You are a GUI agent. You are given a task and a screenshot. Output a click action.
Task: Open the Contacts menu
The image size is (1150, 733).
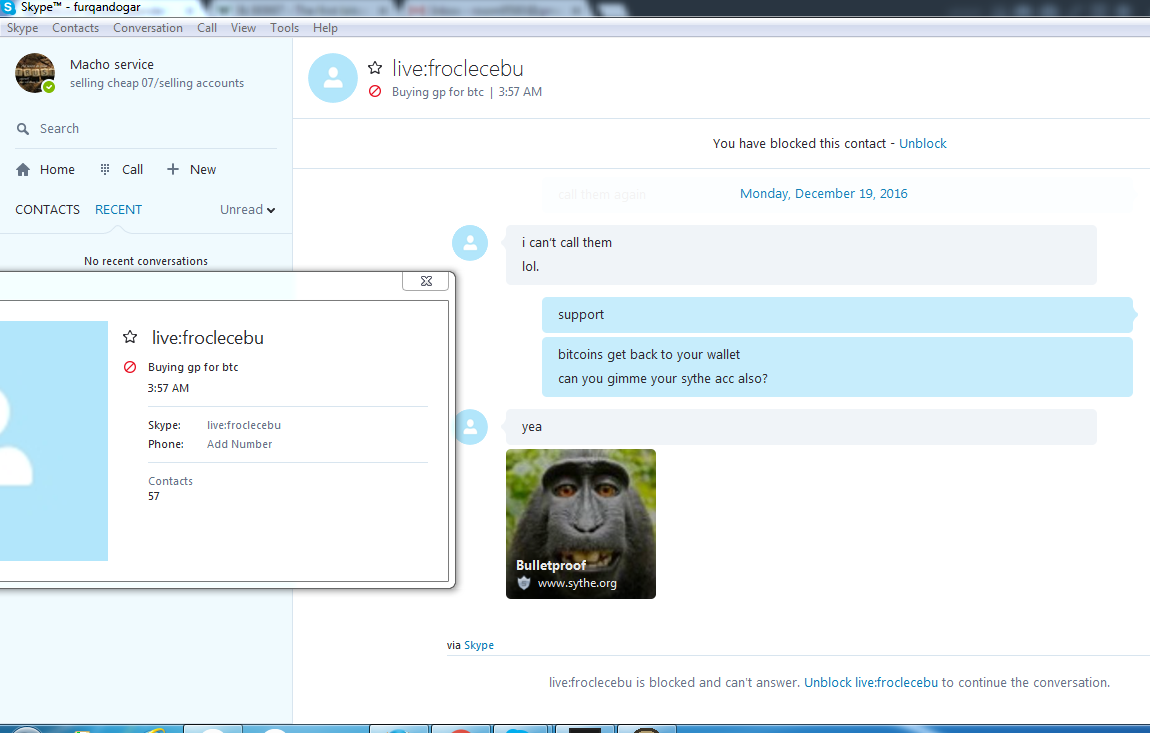click(76, 28)
